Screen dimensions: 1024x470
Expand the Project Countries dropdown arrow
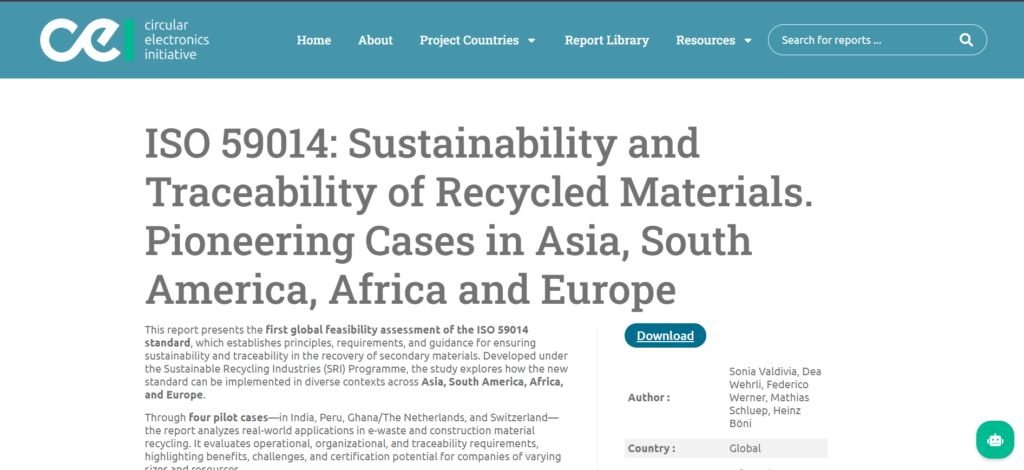click(532, 40)
